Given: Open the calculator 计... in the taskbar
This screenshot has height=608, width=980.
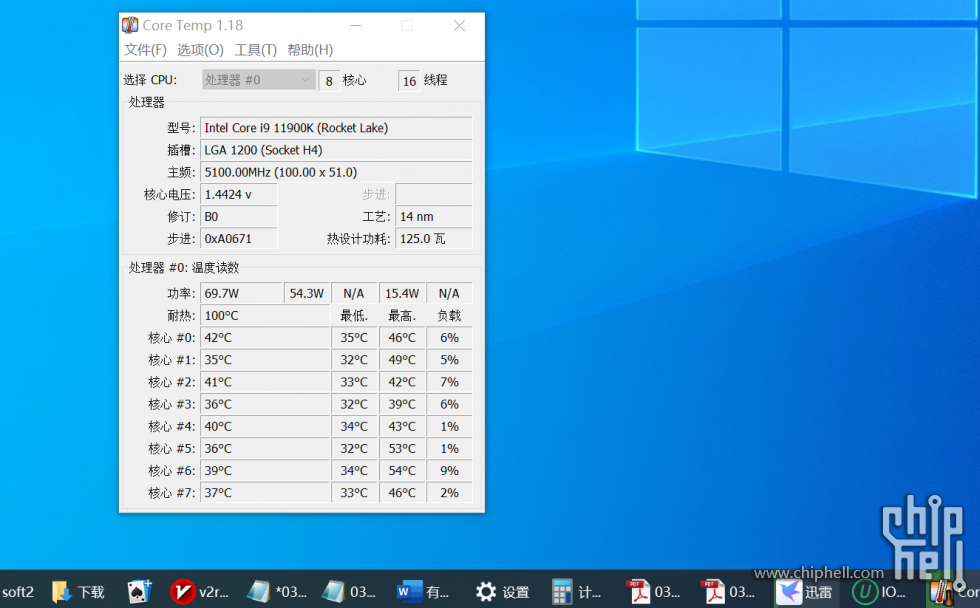Looking at the screenshot, I should pyautogui.click(x=576, y=591).
